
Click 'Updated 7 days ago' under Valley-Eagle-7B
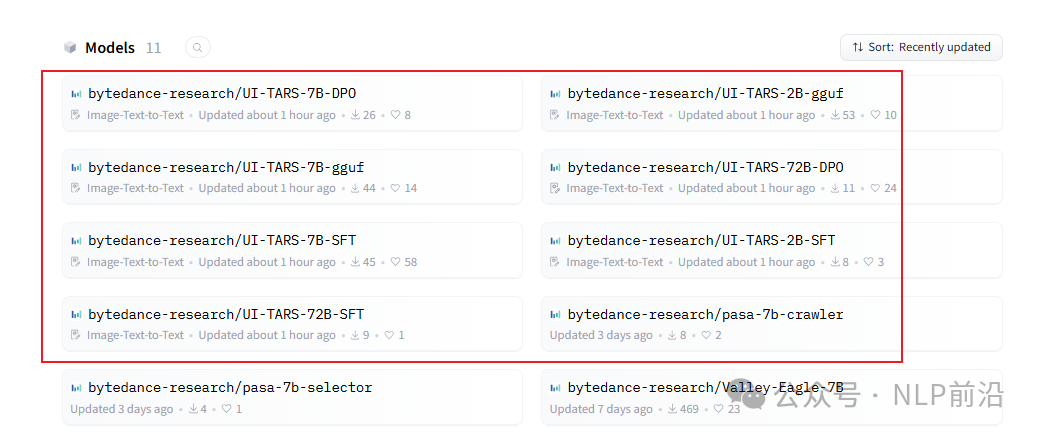click(x=601, y=409)
